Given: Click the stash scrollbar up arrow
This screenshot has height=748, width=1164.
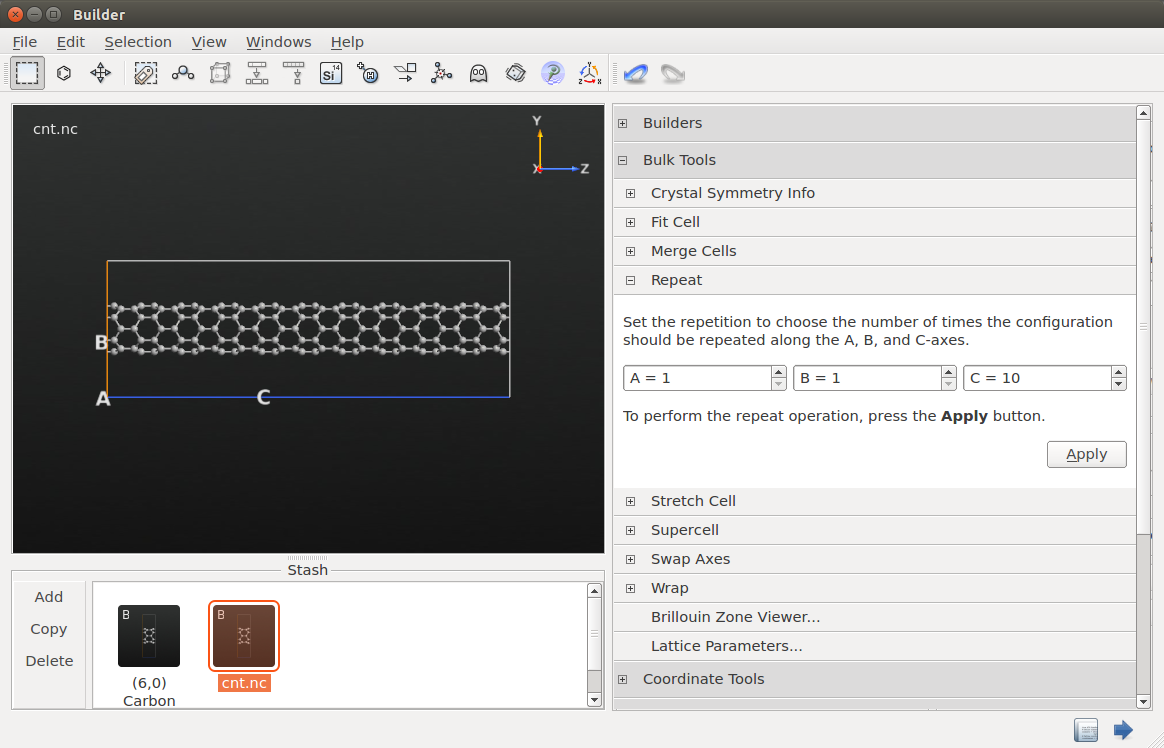Looking at the screenshot, I should coord(594,591).
